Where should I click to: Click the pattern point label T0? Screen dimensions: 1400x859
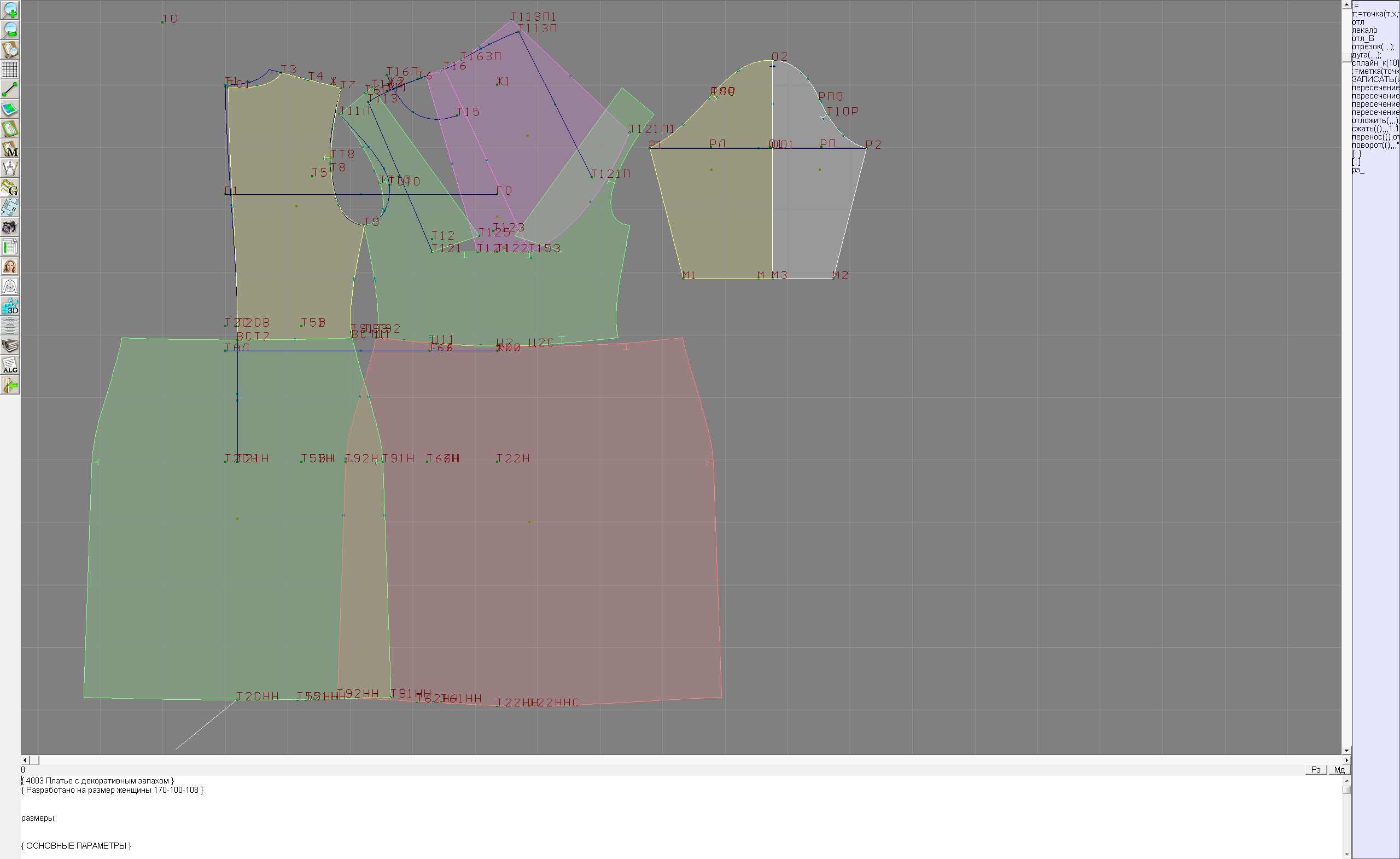click(170, 19)
